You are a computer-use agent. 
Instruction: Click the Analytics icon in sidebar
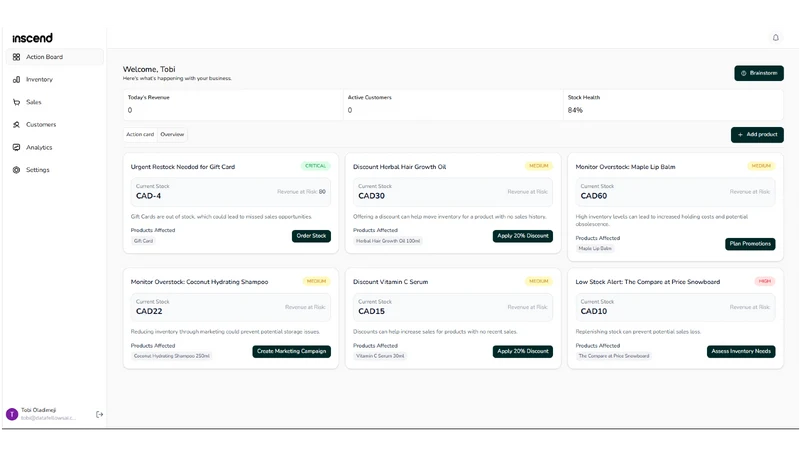coord(16,147)
